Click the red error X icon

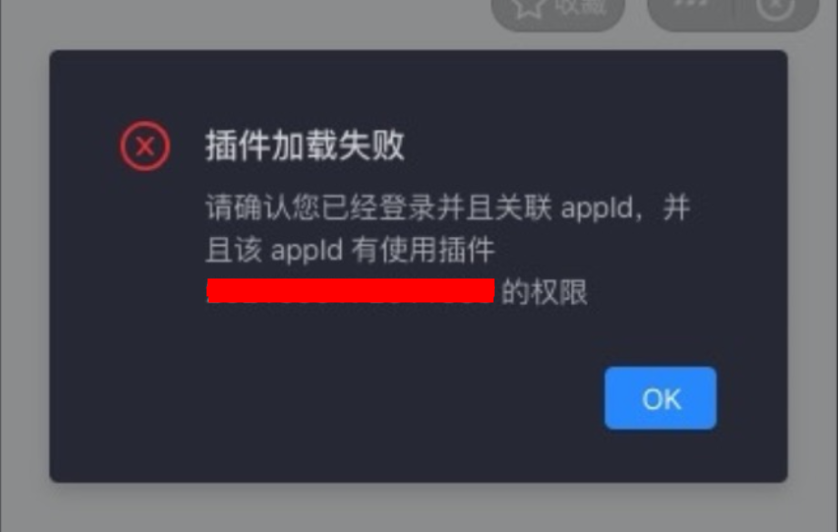(x=145, y=146)
